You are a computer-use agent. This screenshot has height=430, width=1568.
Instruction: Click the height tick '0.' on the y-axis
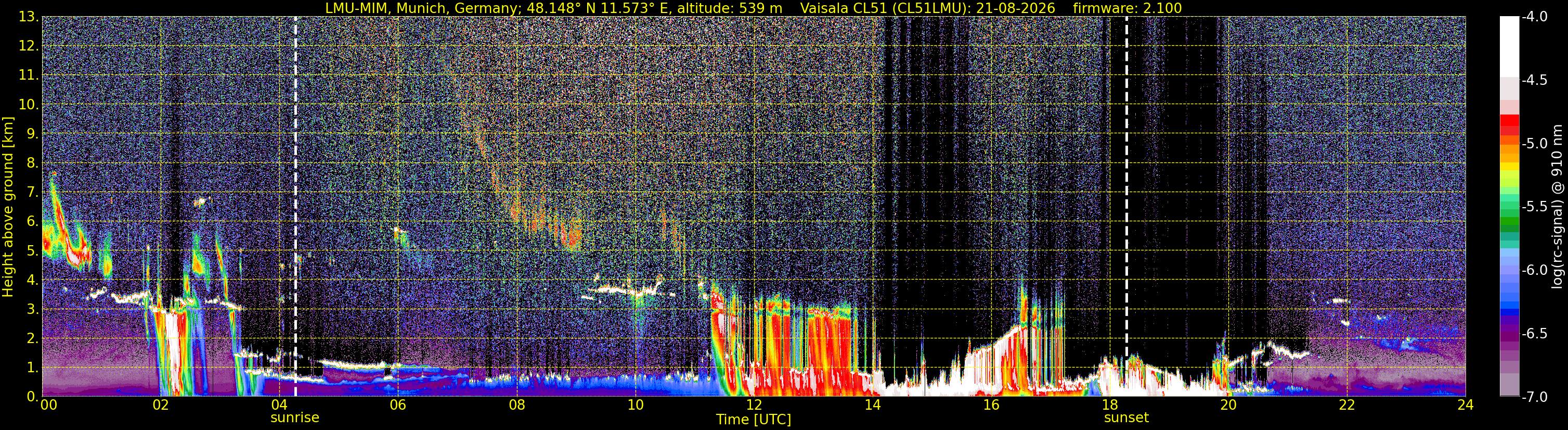point(33,397)
